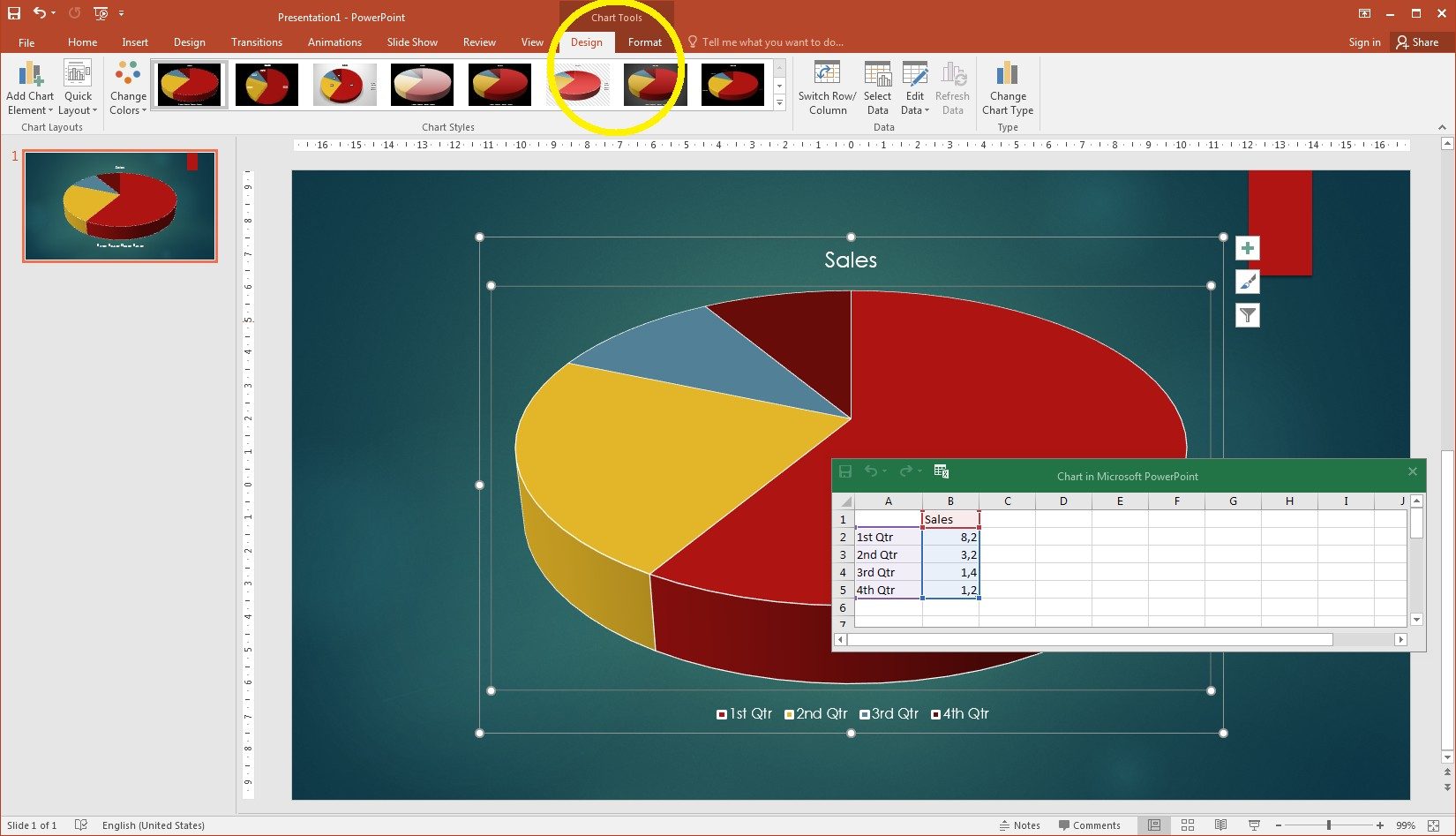1456x836 pixels.
Task: Collapse the ribbon with the arrow
Action: (x=1442, y=127)
